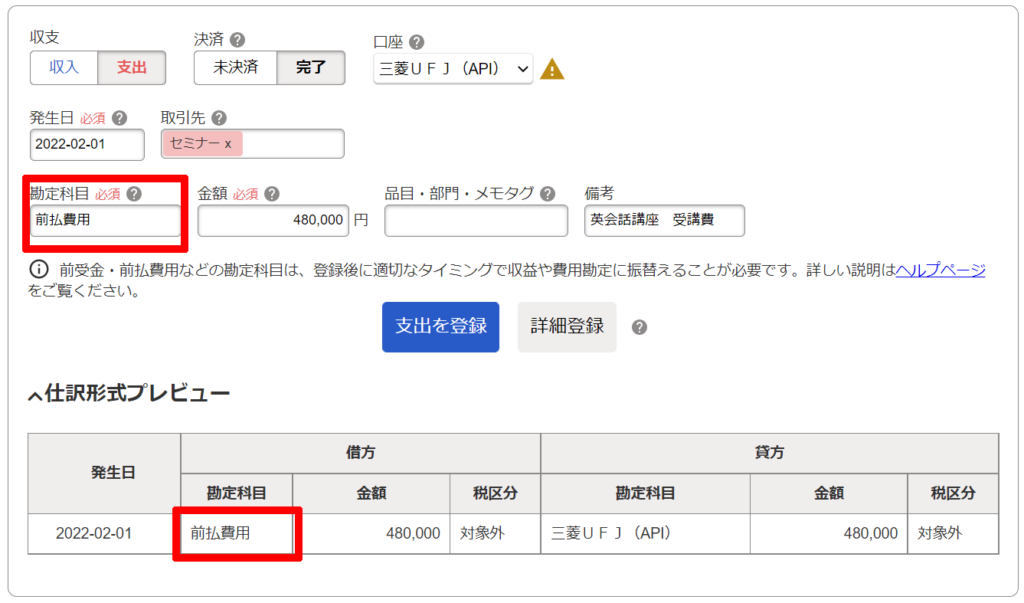Collapse the 仕訳形式プレビュー section
Image resolution: width=1024 pixels, height=603 pixels.
(x=35, y=395)
